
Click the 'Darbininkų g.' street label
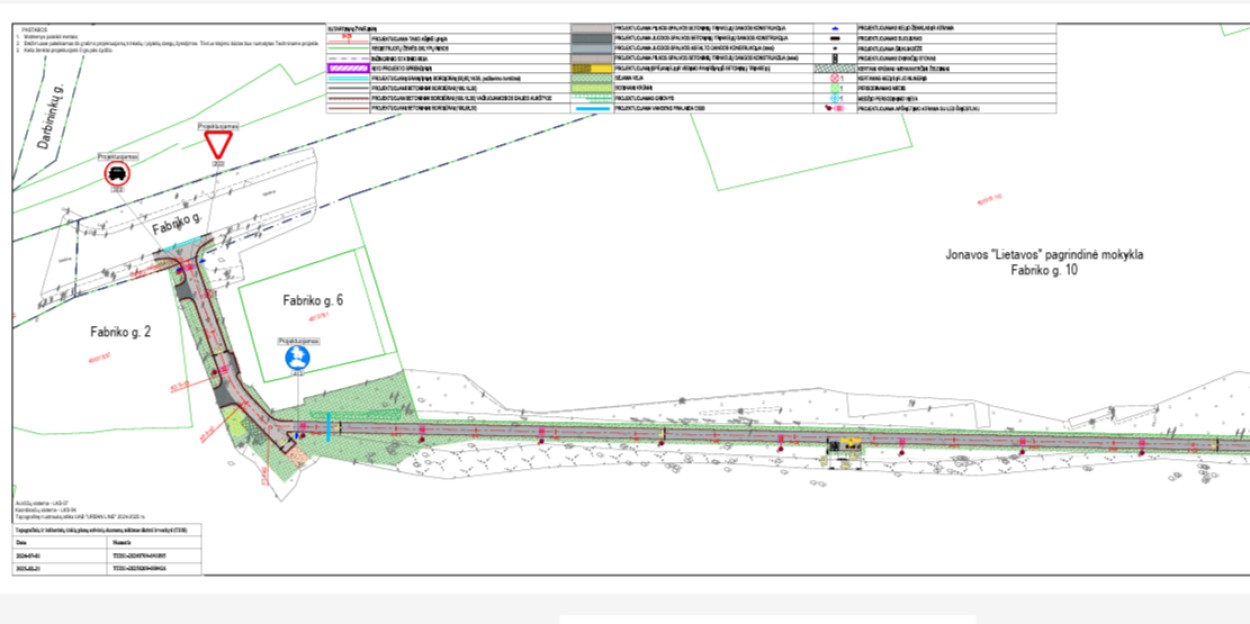pos(51,119)
